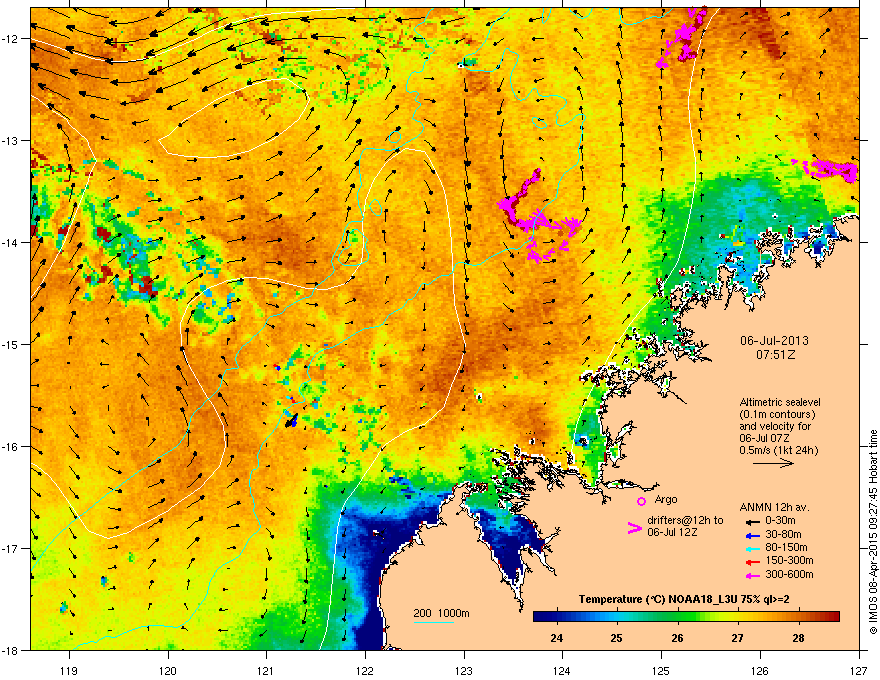Click the cyan 80-150m arrow legend symbol

pos(752,548)
